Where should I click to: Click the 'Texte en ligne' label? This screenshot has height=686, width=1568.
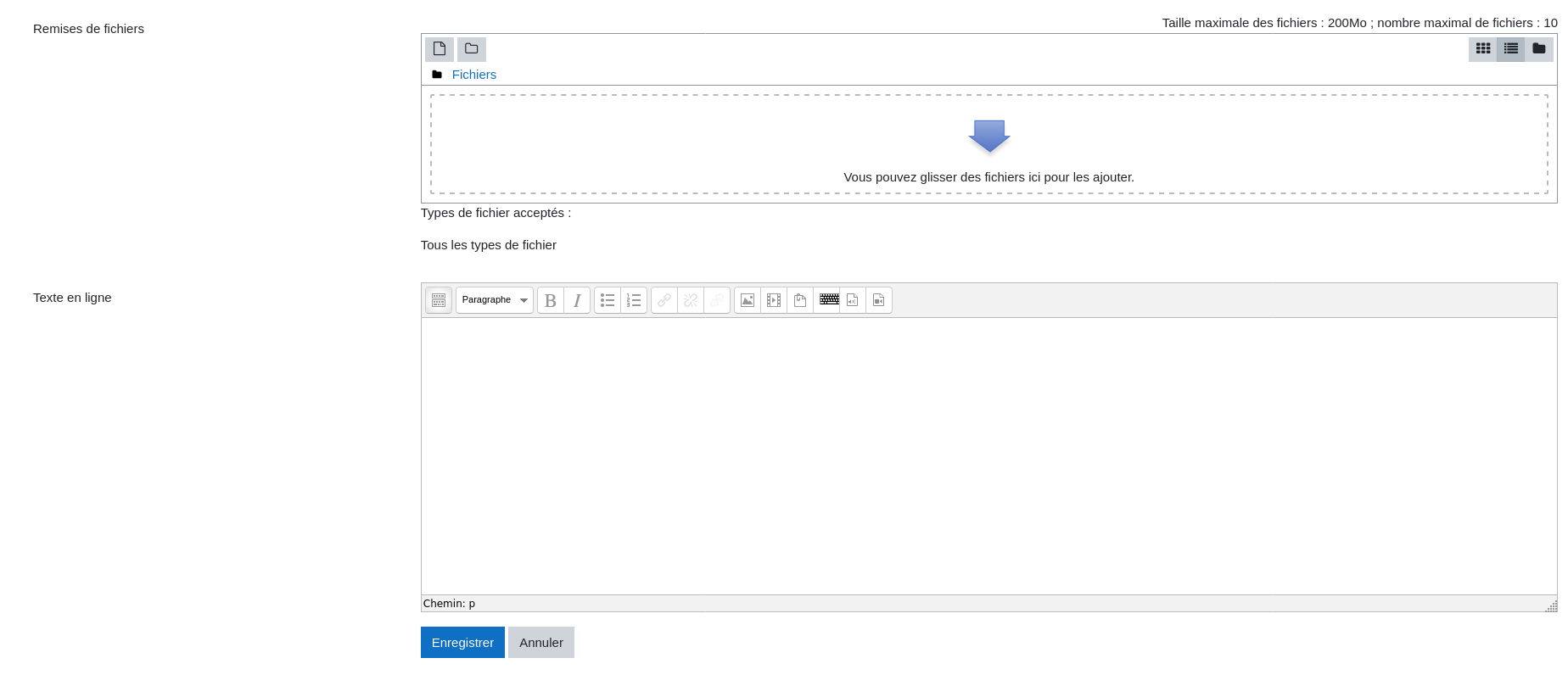72,298
